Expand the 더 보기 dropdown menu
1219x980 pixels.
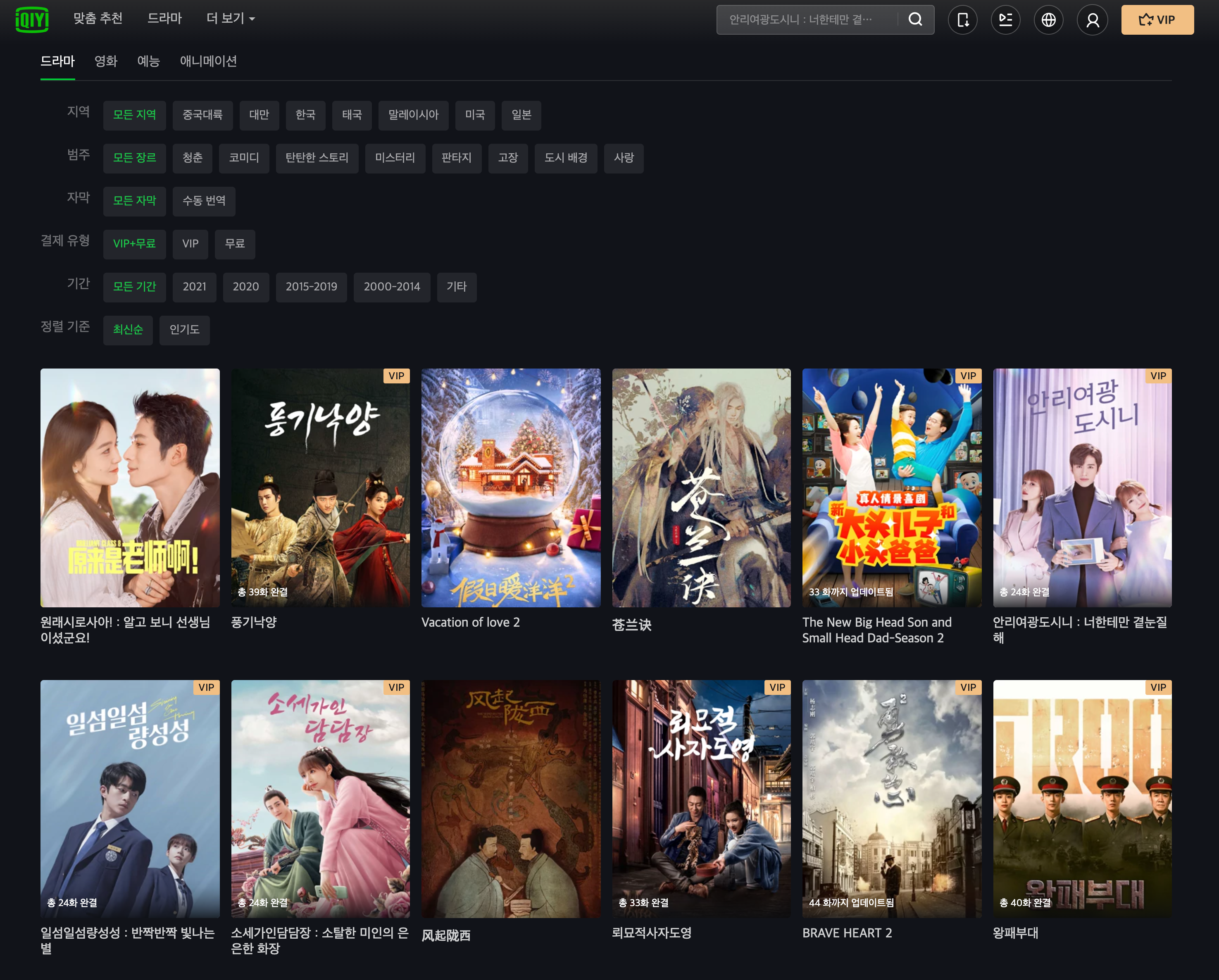point(230,19)
